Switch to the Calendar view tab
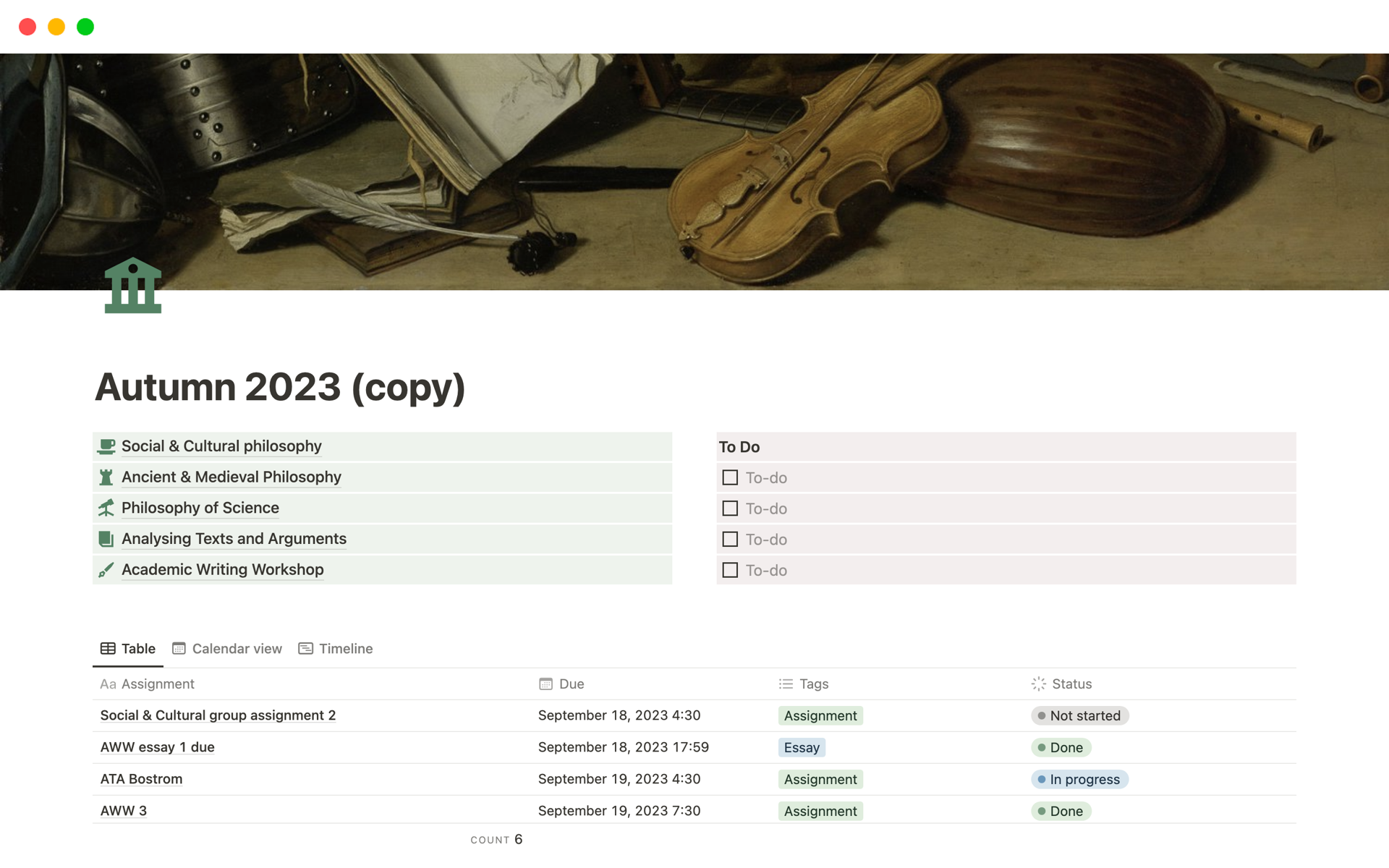The height and width of the screenshot is (868, 1389). pyautogui.click(x=227, y=647)
